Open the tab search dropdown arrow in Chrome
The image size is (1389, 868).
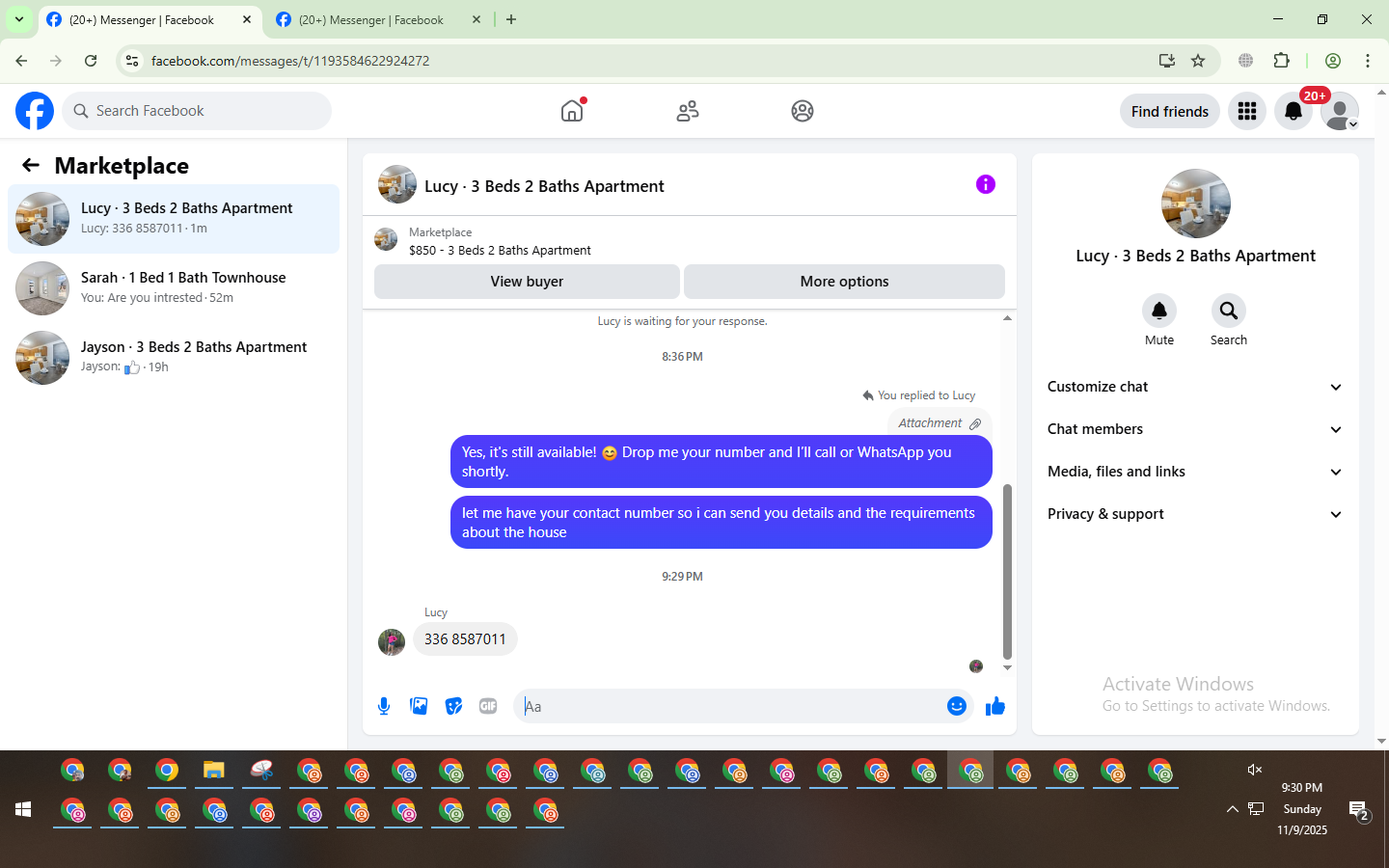point(19,19)
